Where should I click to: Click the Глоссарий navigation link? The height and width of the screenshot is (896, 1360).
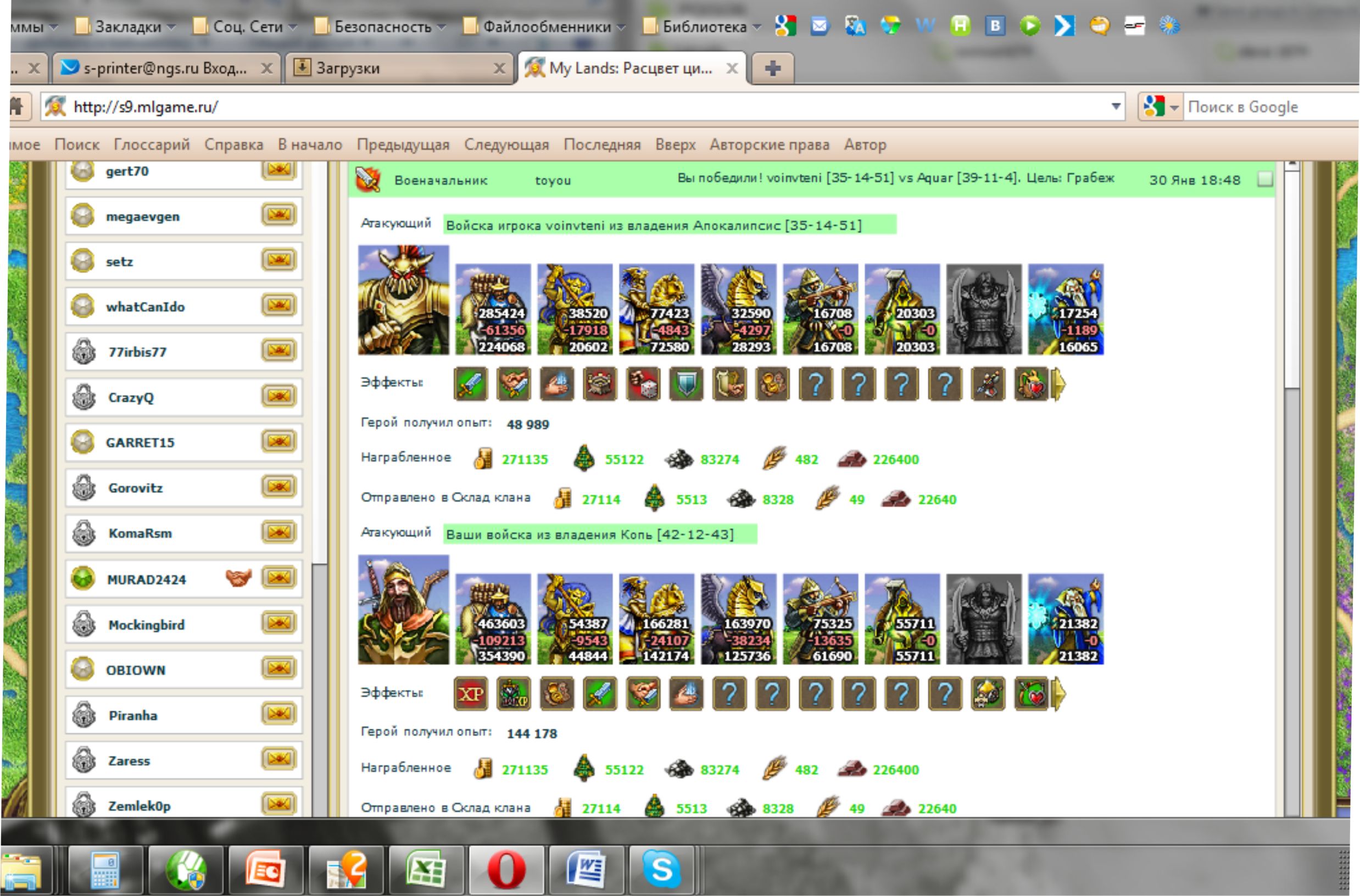[x=152, y=144]
